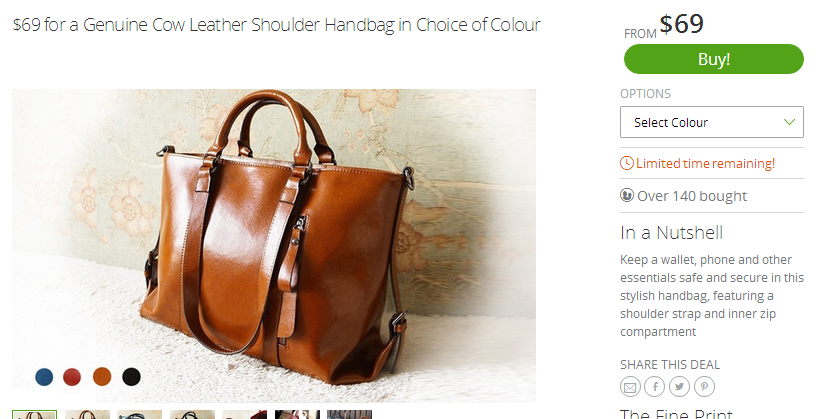Image resolution: width=840 pixels, height=419 pixels.
Task: Share this deal on Pinterest
Action: coord(704,386)
